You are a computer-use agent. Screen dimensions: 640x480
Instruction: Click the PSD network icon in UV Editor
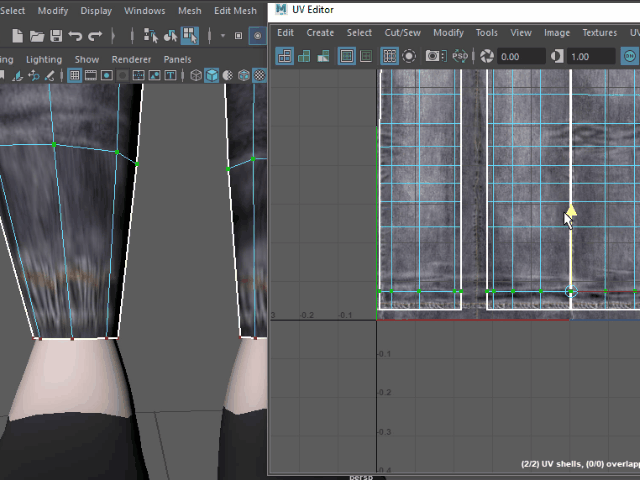461,57
